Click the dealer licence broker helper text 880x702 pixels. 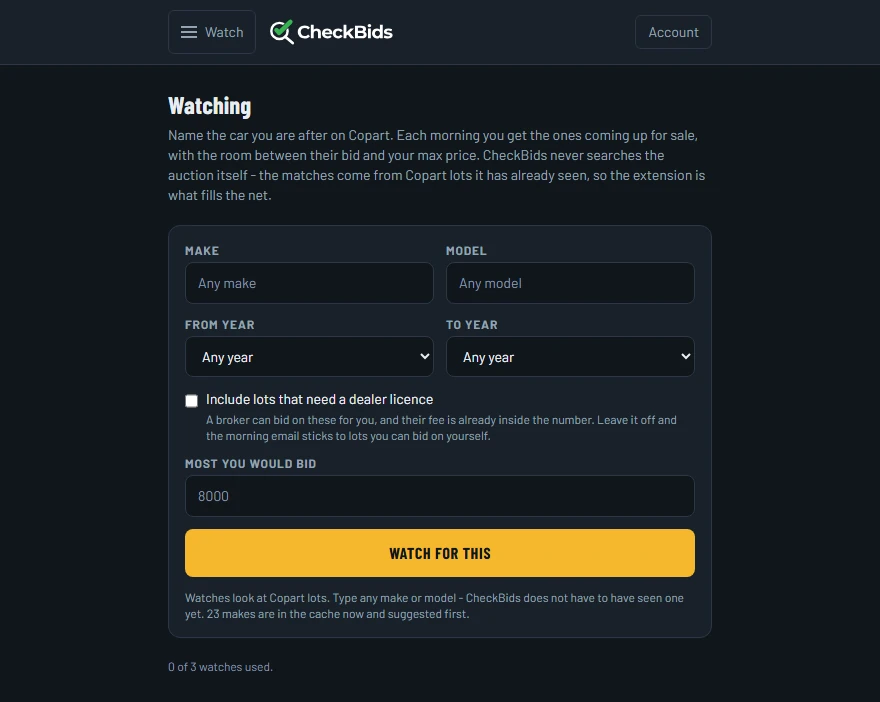[441, 428]
